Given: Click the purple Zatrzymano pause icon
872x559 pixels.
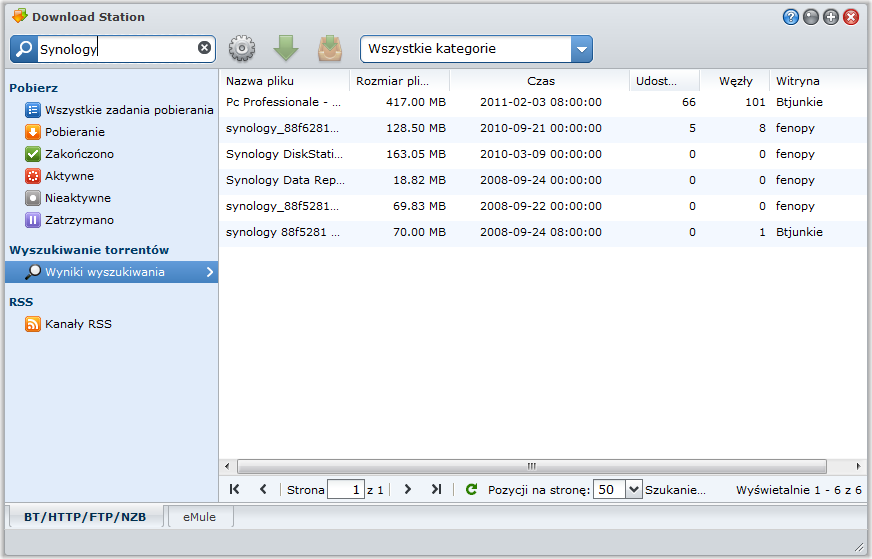Looking at the screenshot, I should coord(33,220).
